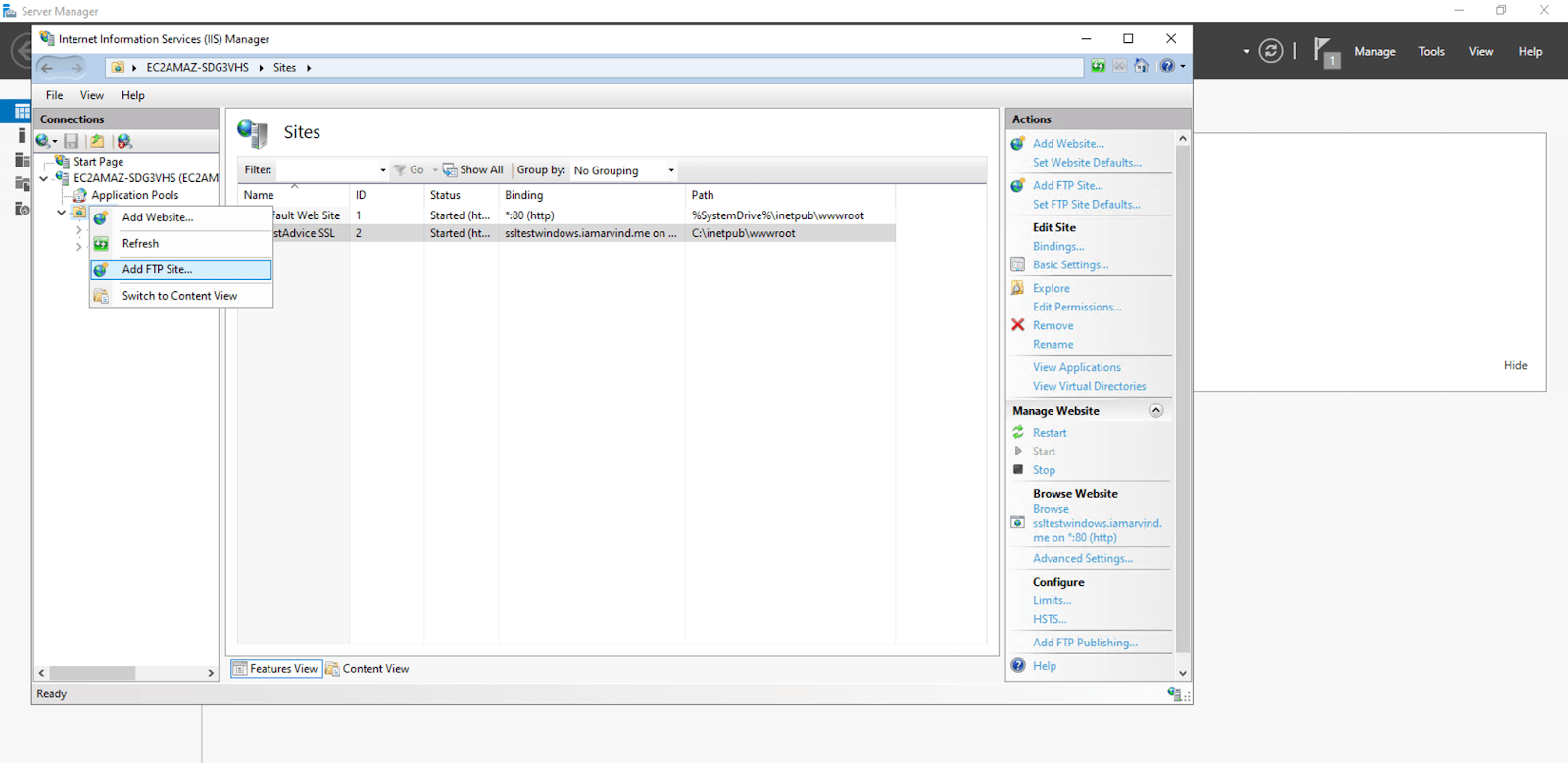Collapse the Sites tree node arrow
The width and height of the screenshot is (1568, 763).
tap(61, 212)
